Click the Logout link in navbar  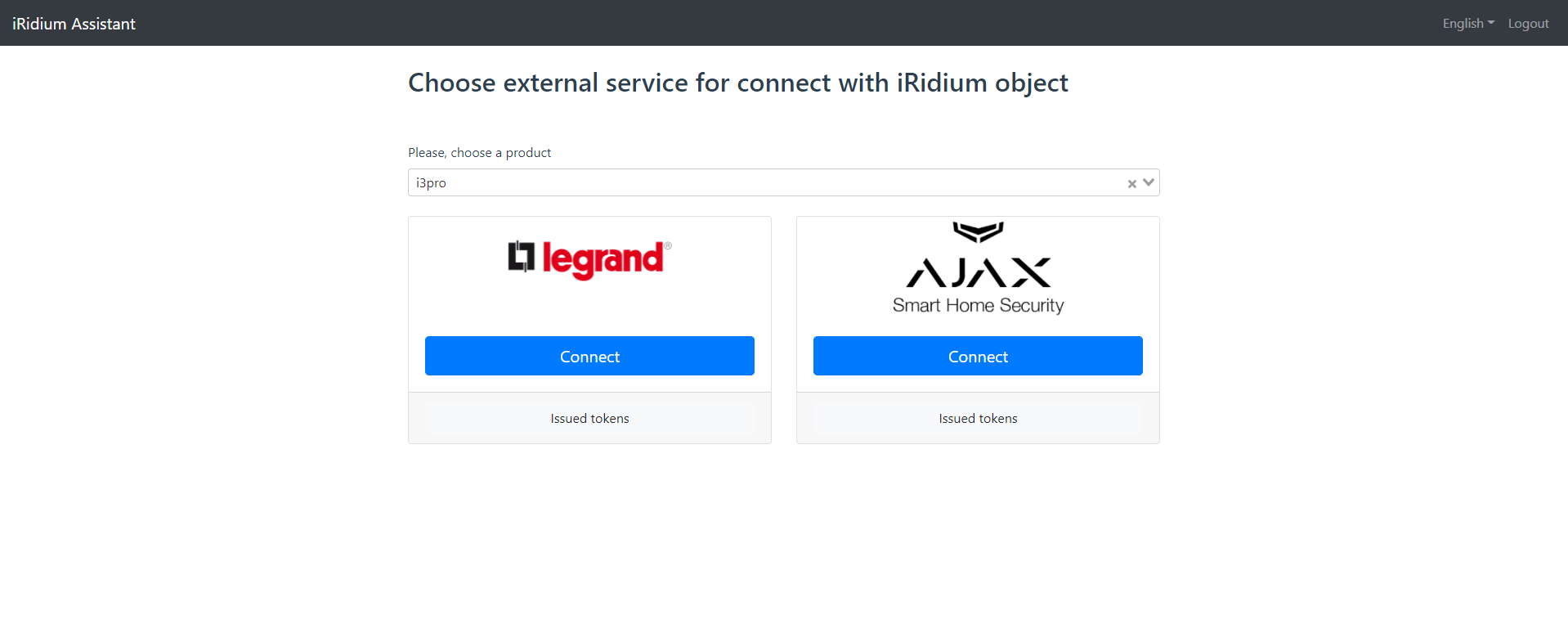click(x=1528, y=24)
